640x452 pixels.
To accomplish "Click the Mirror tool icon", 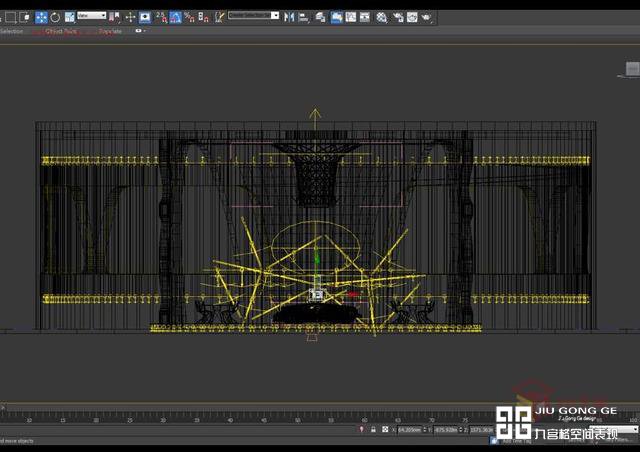I will coord(289,17).
